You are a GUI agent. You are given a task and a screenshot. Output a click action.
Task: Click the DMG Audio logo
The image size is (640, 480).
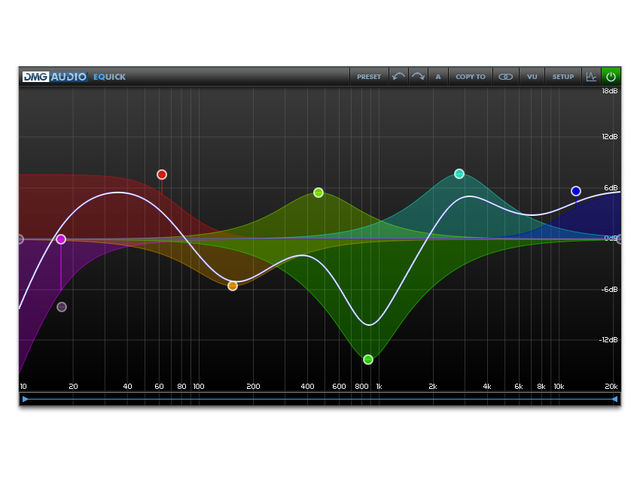coord(54,77)
